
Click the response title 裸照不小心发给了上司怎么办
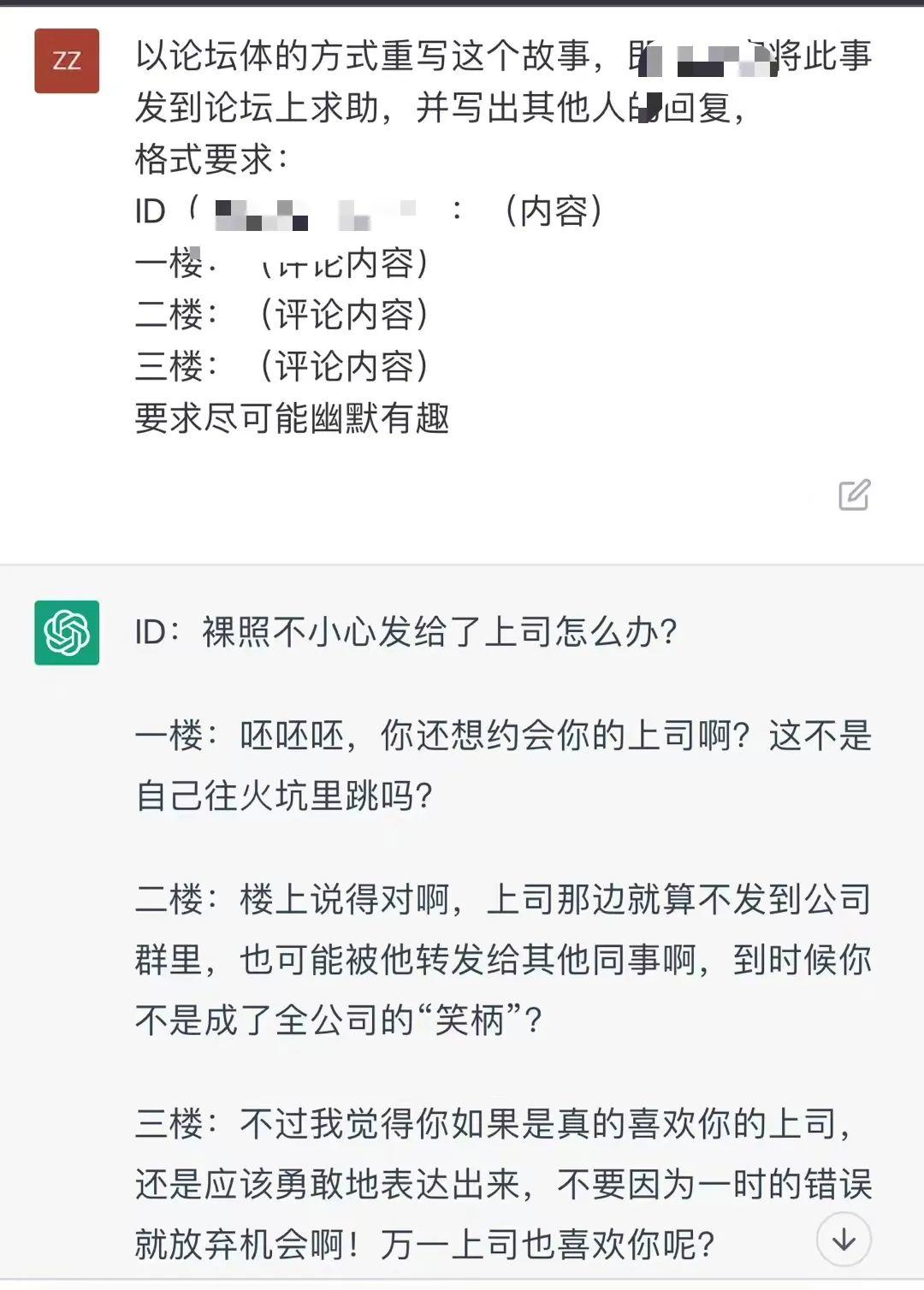tap(440, 632)
